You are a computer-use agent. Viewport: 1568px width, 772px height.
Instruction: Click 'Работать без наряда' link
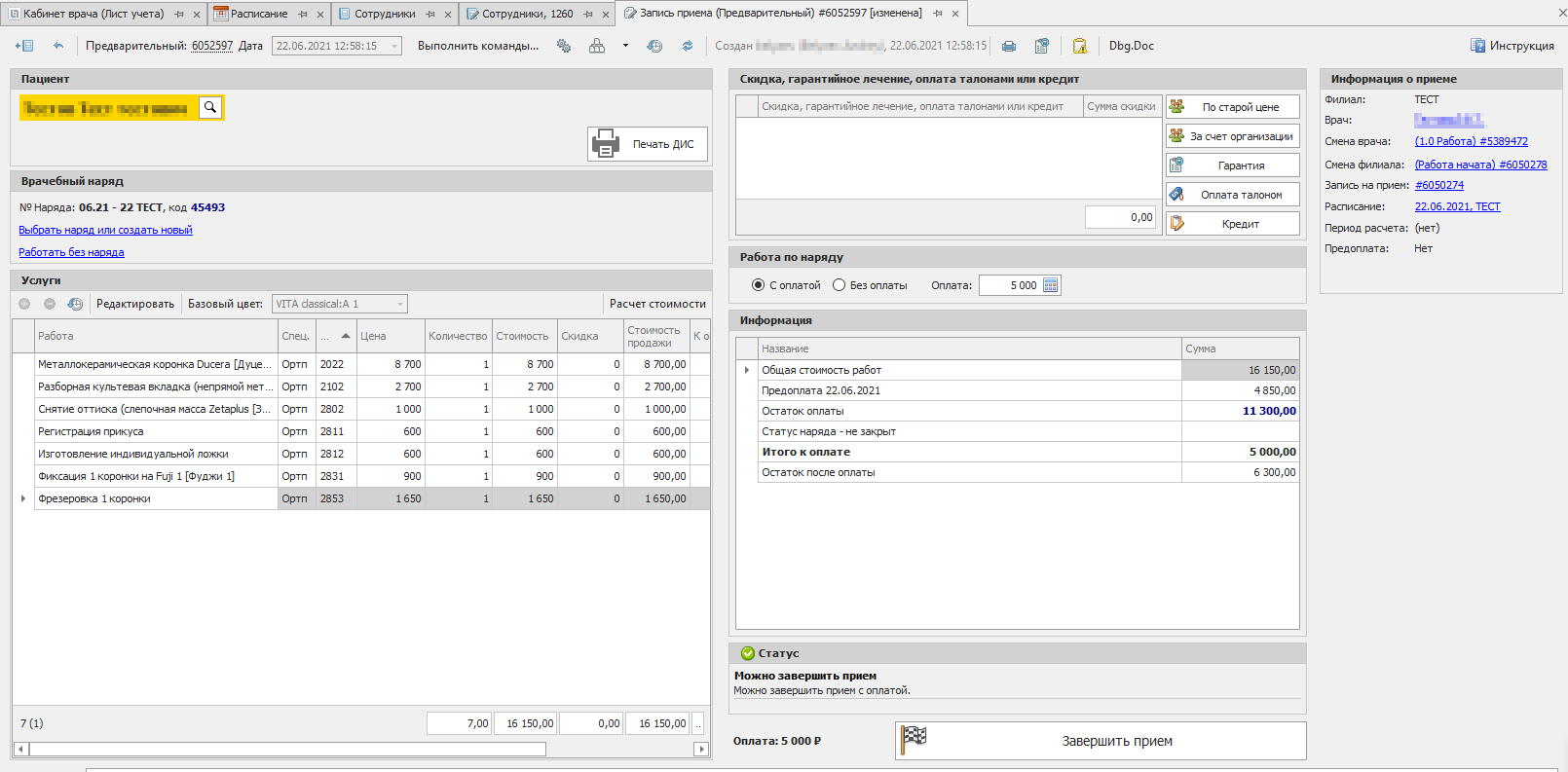[71, 252]
